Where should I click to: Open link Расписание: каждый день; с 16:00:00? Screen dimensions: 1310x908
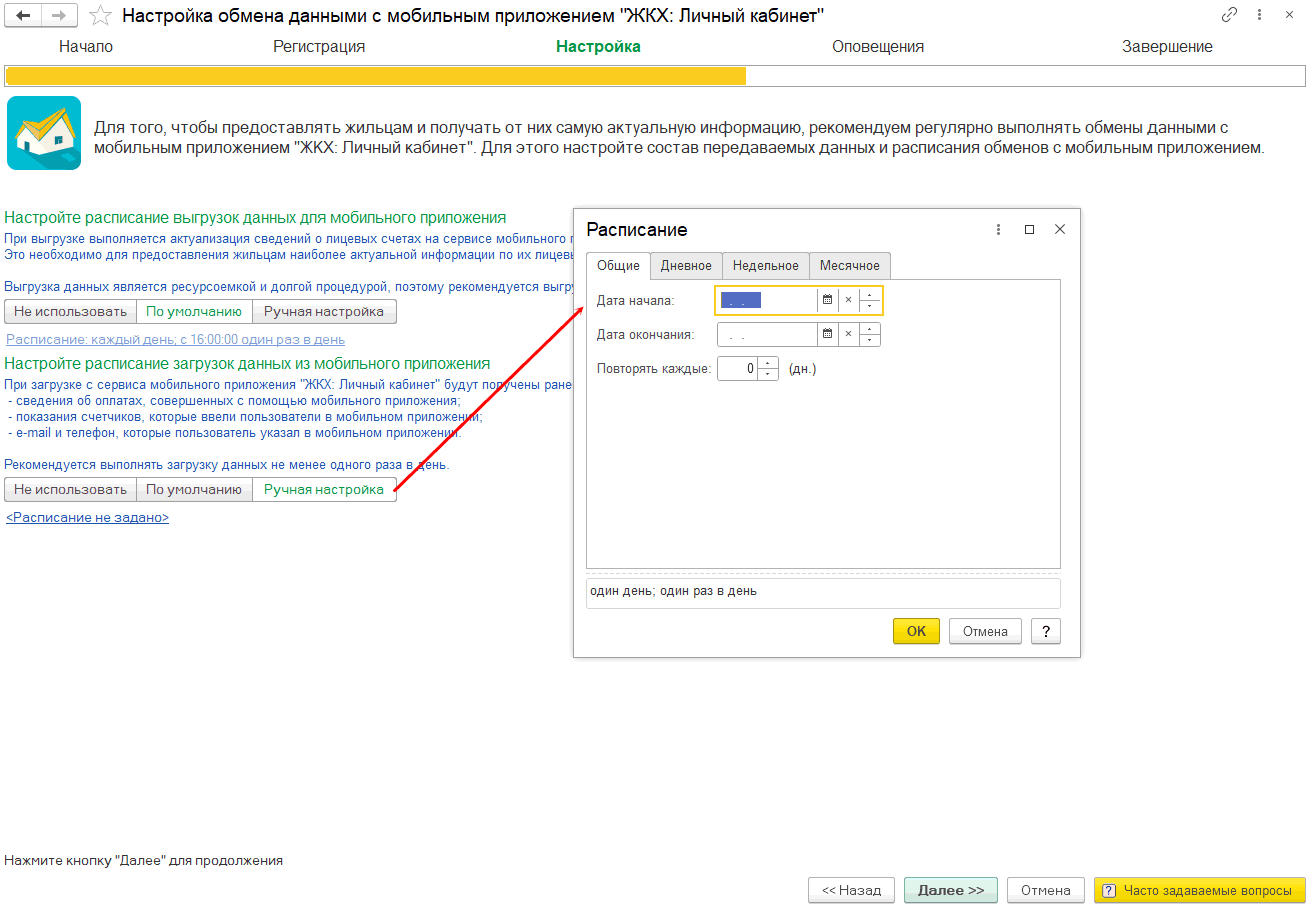point(175,340)
